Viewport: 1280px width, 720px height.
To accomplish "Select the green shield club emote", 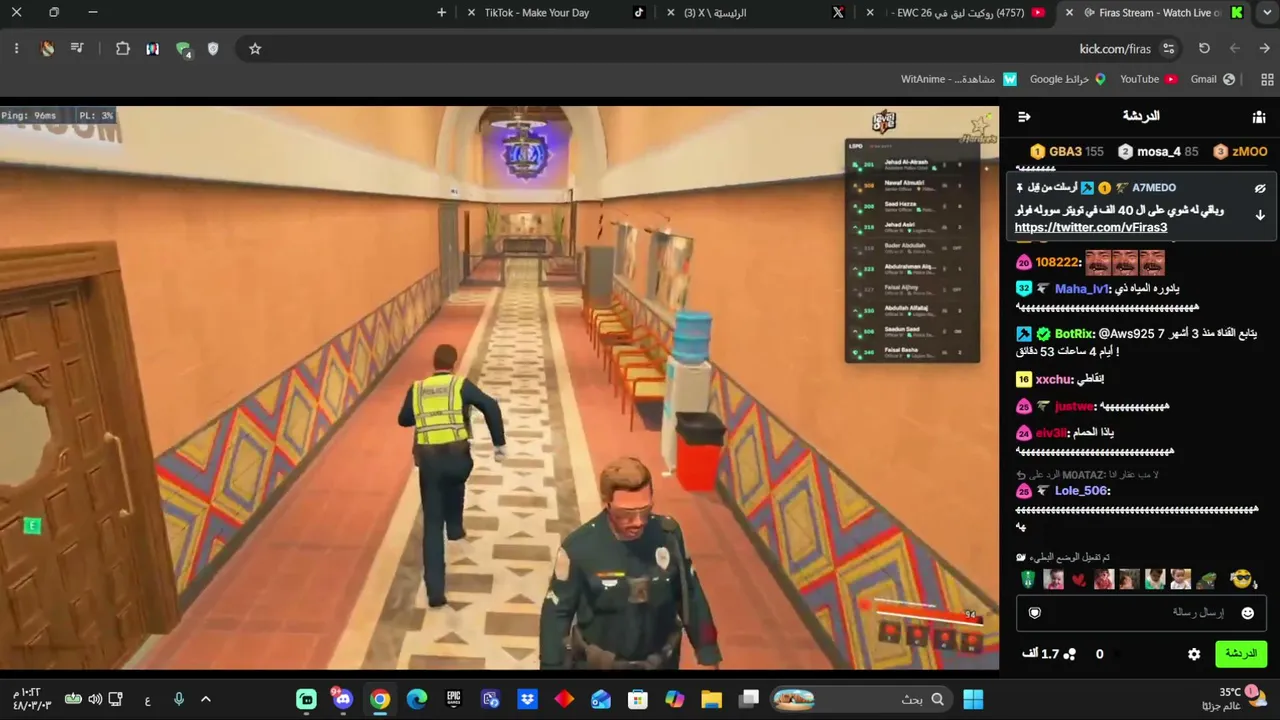I will click(x=1028, y=579).
